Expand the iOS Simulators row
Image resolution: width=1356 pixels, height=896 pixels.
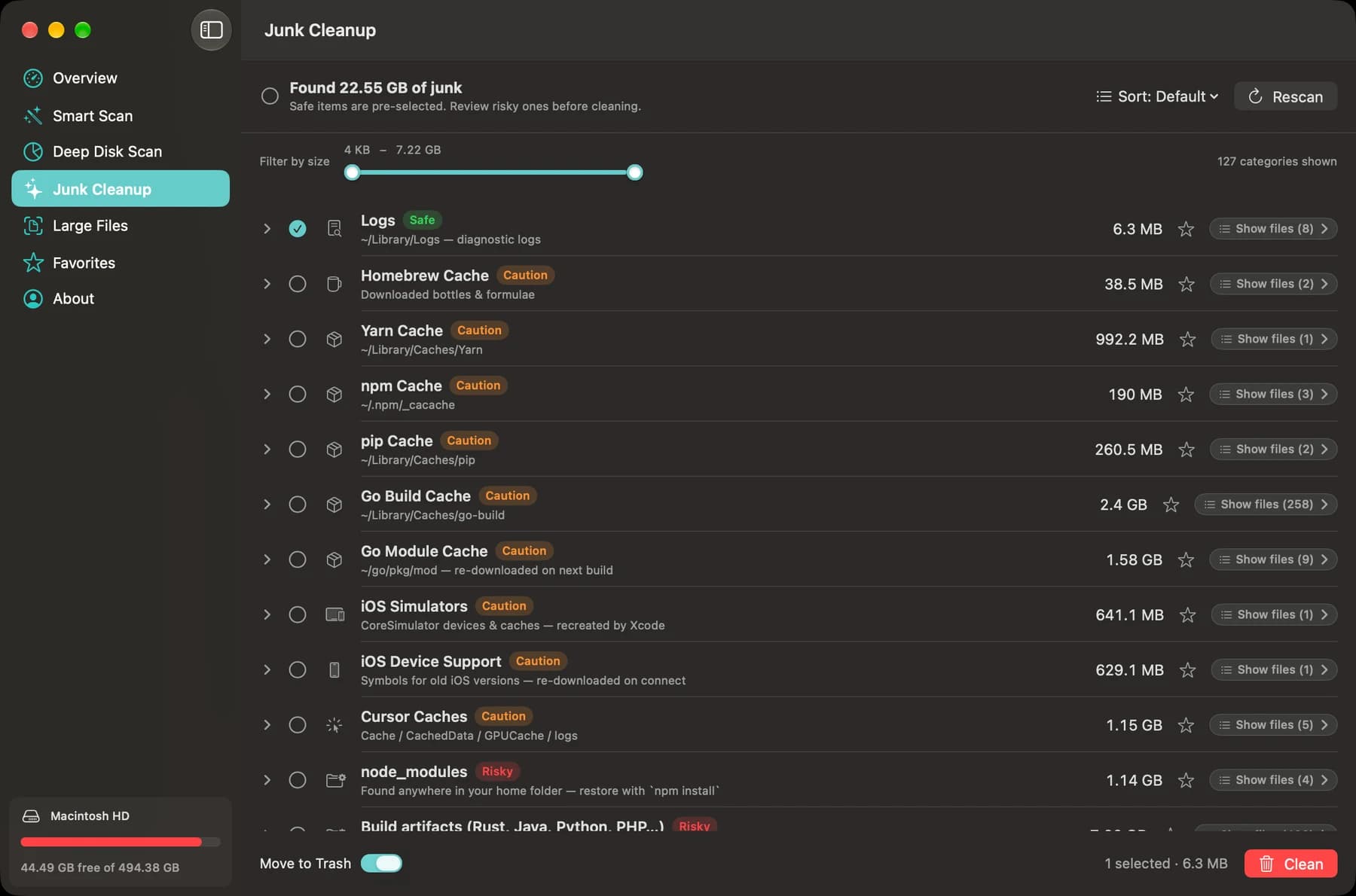(x=267, y=614)
